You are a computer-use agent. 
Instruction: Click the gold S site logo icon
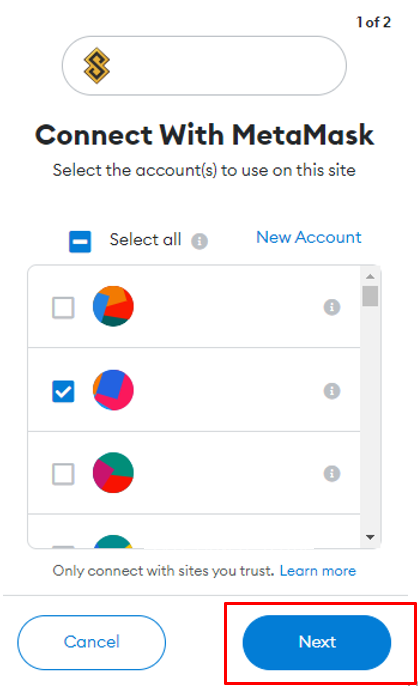[97, 66]
